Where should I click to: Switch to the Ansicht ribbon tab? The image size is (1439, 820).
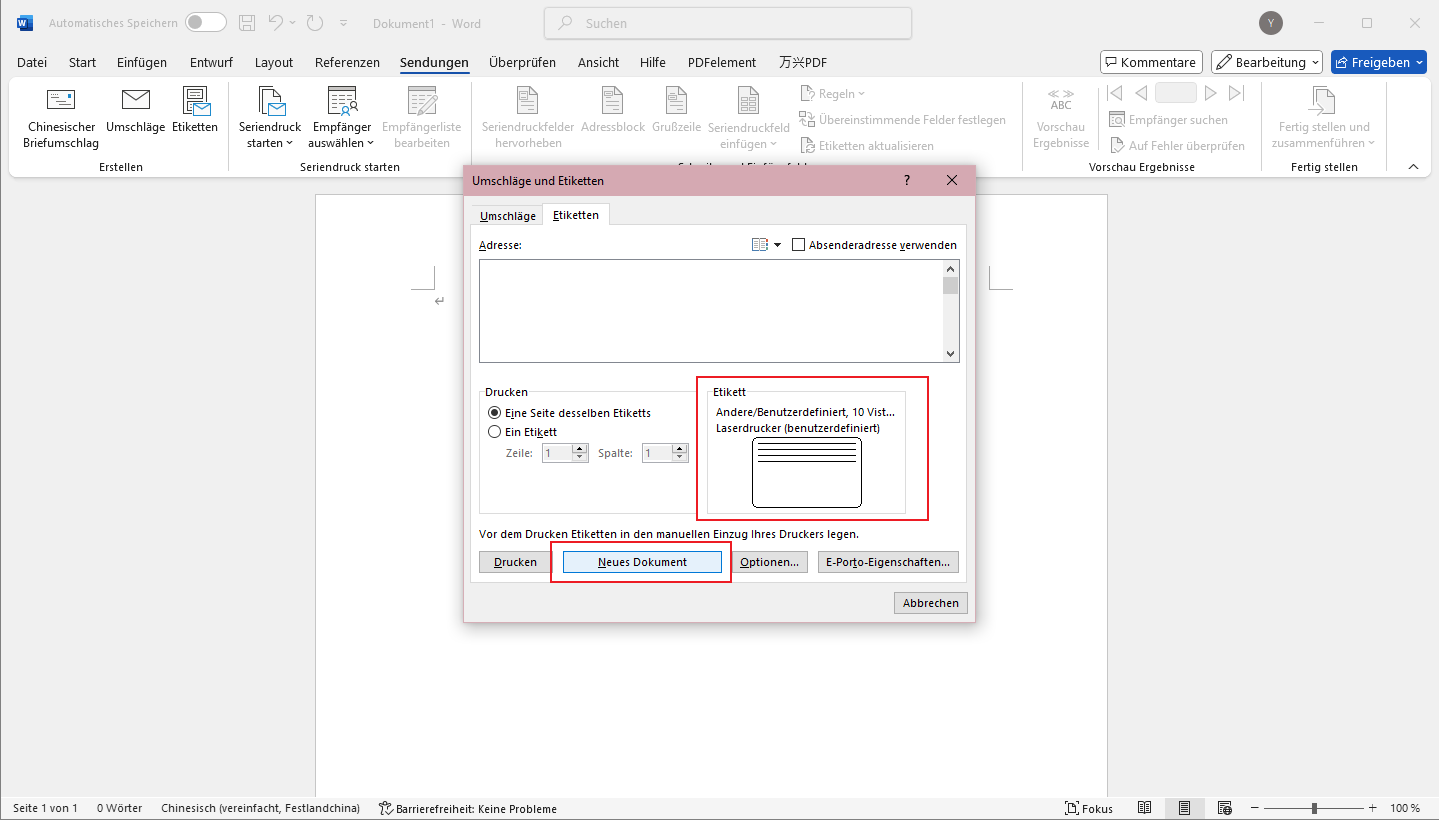[x=598, y=62]
